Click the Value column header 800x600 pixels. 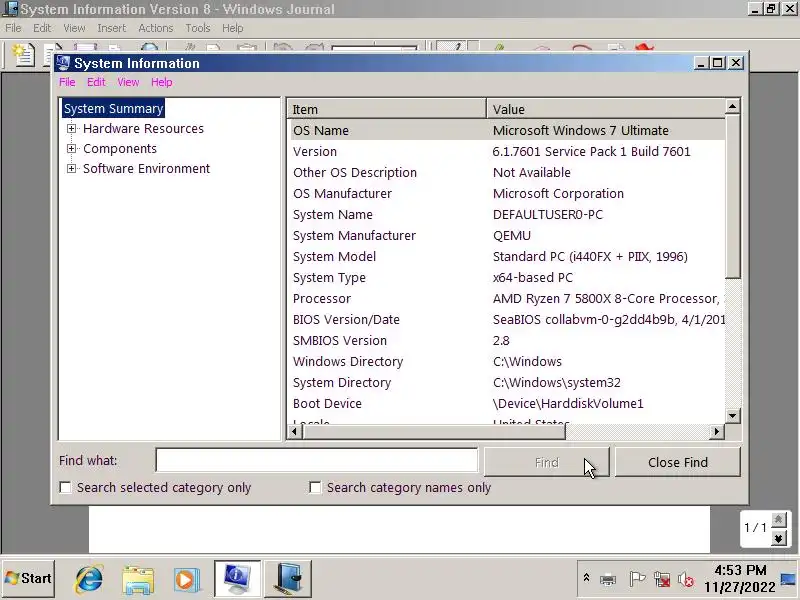tap(606, 109)
